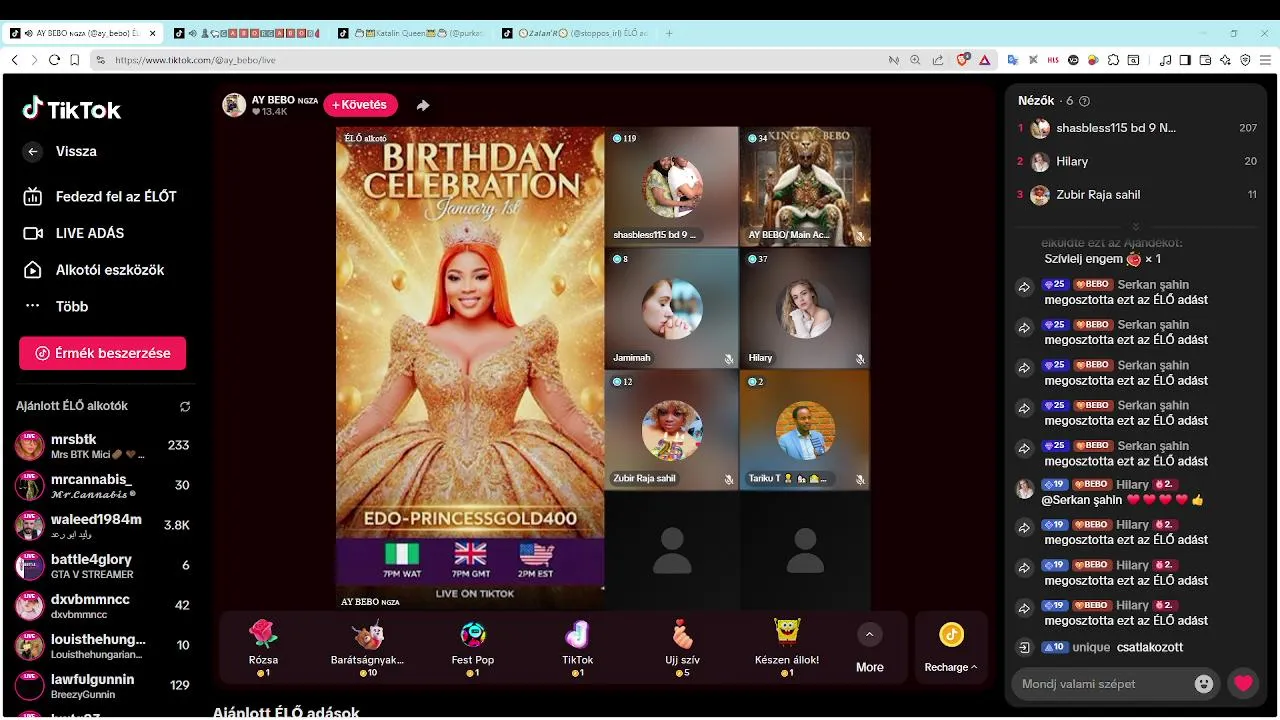
Task: Click muted mic icon on Tariku T tile
Action: coord(860,480)
